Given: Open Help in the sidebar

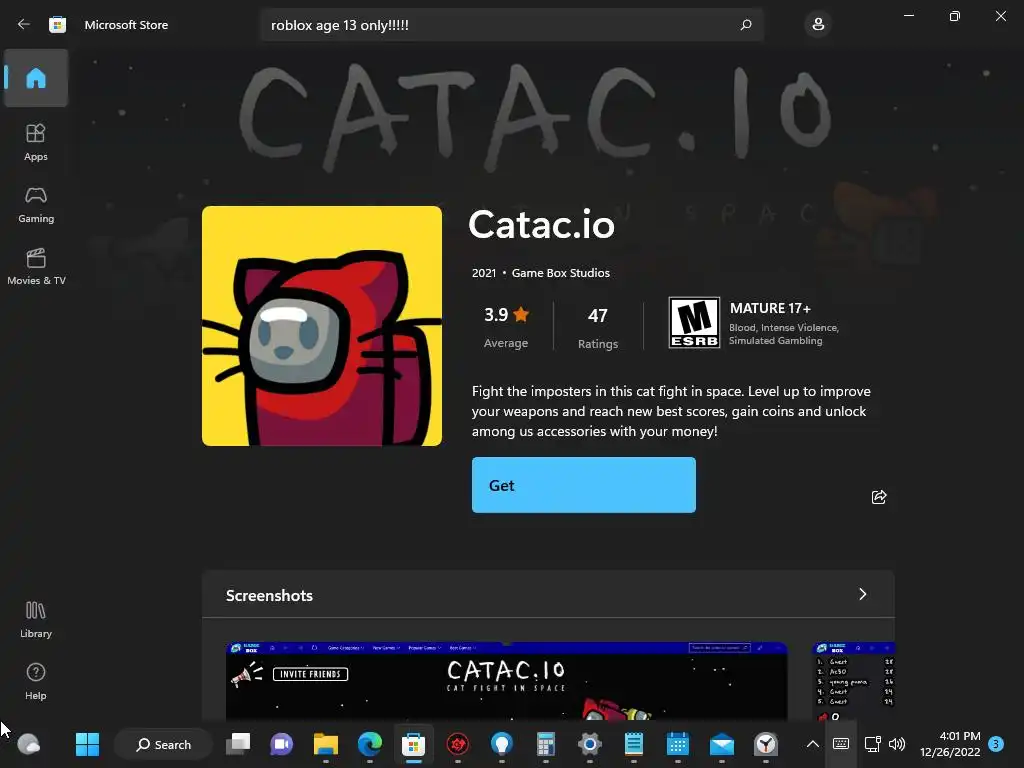Looking at the screenshot, I should pos(36,682).
